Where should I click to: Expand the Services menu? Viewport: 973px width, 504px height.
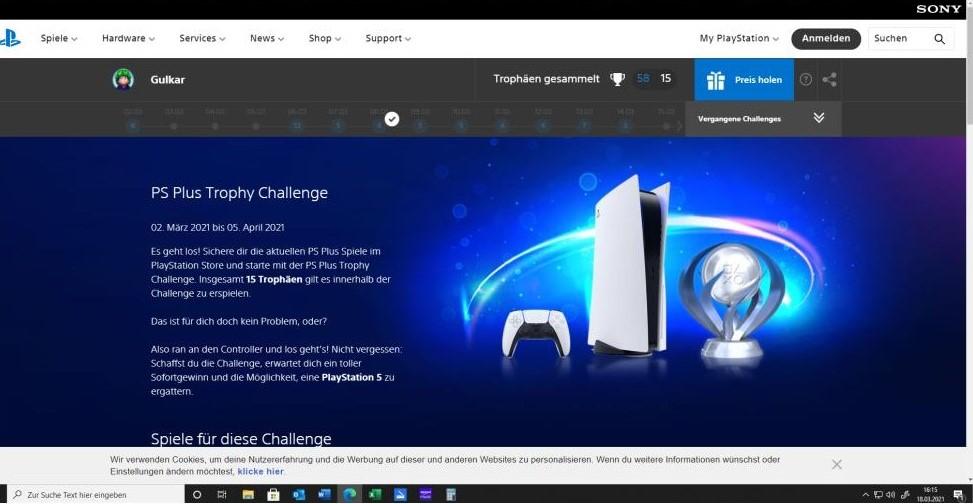click(202, 38)
